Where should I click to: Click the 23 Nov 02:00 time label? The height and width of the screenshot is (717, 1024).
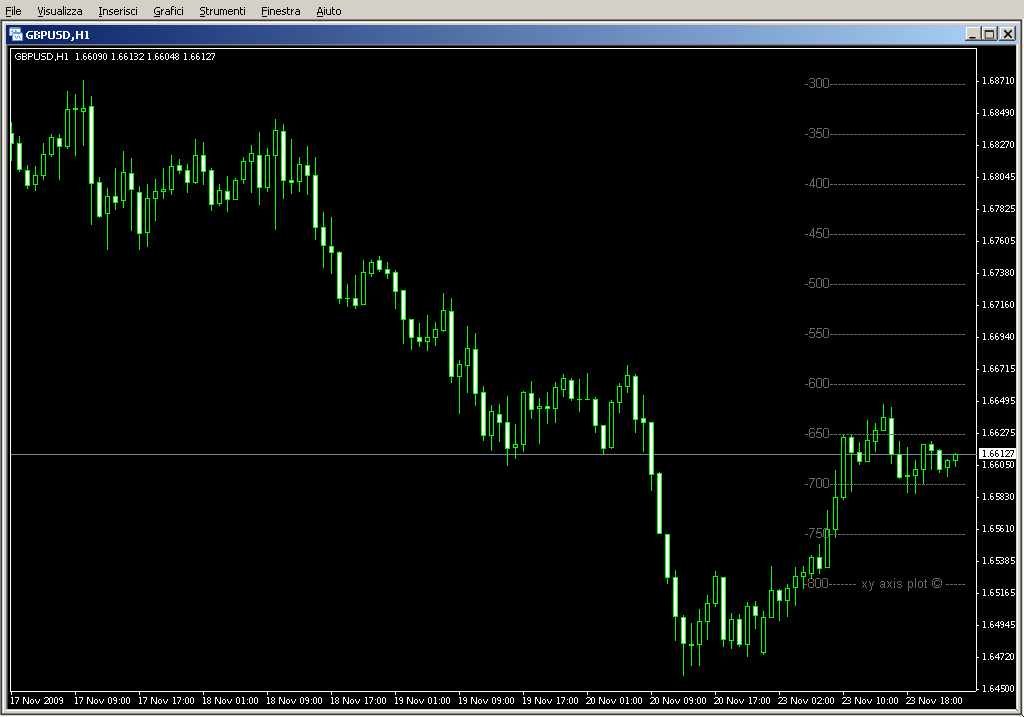(806, 701)
